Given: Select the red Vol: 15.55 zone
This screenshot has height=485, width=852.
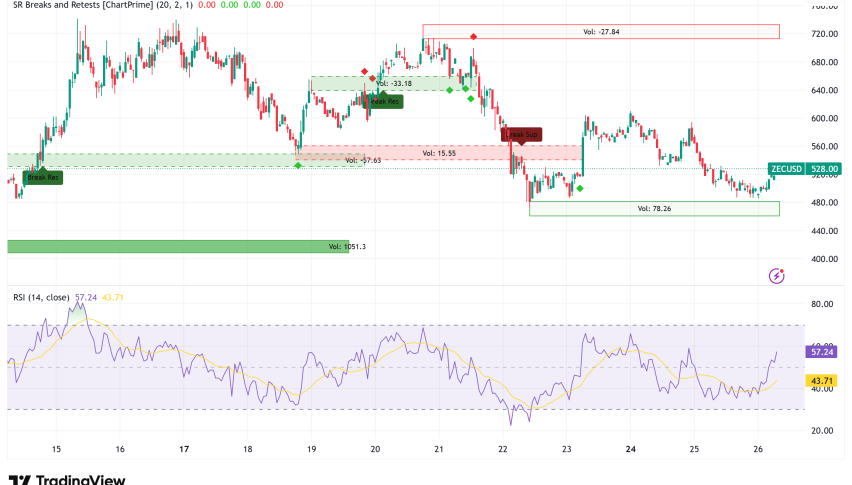Looking at the screenshot, I should [x=440, y=153].
